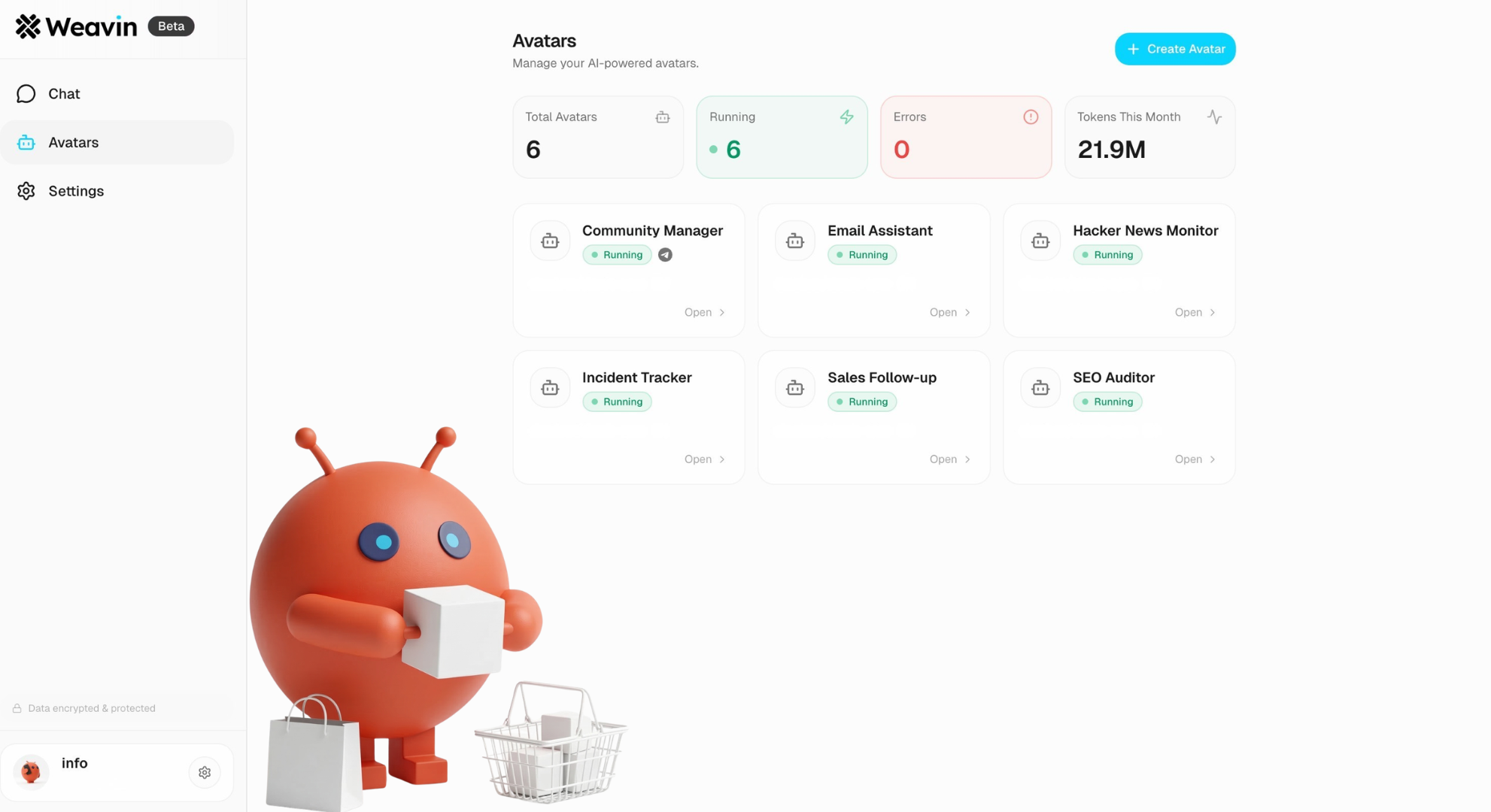Click the Errors alert icon
This screenshot has height=812, width=1491.
[1031, 117]
